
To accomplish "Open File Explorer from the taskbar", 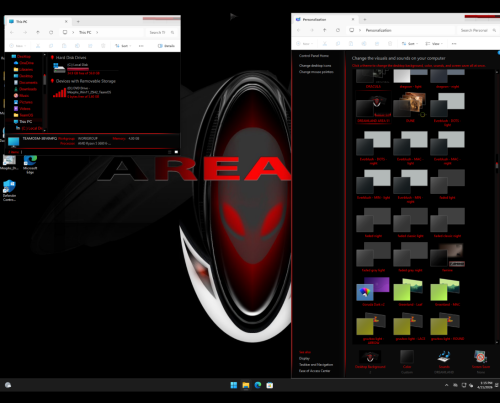I will coord(246,385).
